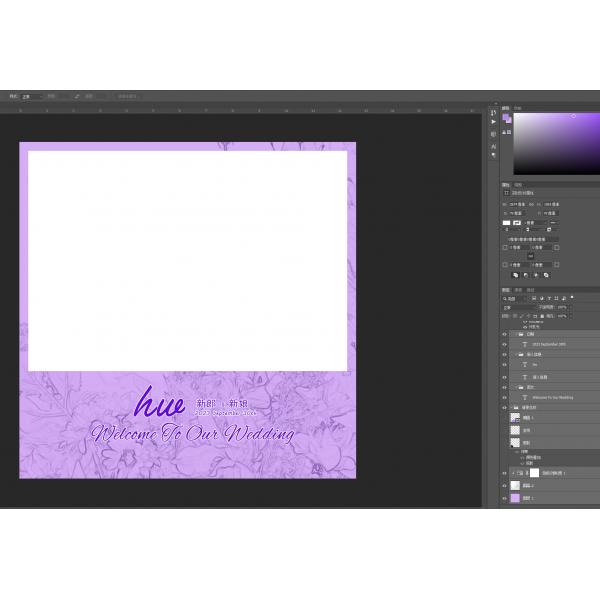Screen dimensions: 600x600
Task: Click the first path operations icon in Properties
Action: [516, 273]
